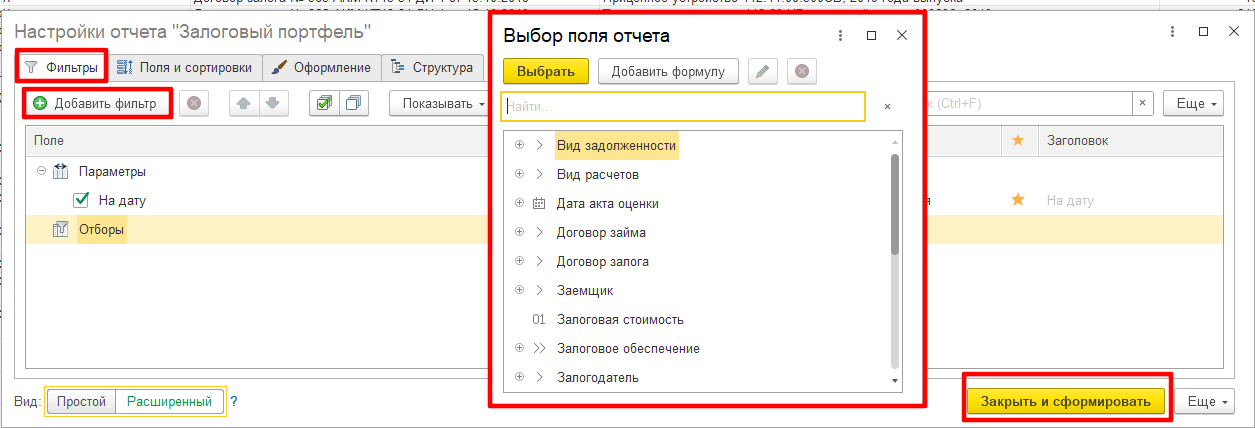Click the uncheck all filters icon
The height and width of the screenshot is (428, 1255).
tap(355, 103)
